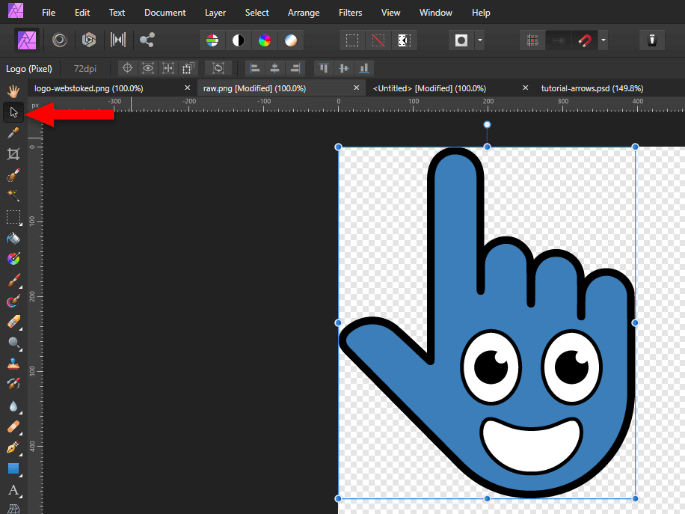
Task: Select the Crop tool
Action: pos(14,154)
